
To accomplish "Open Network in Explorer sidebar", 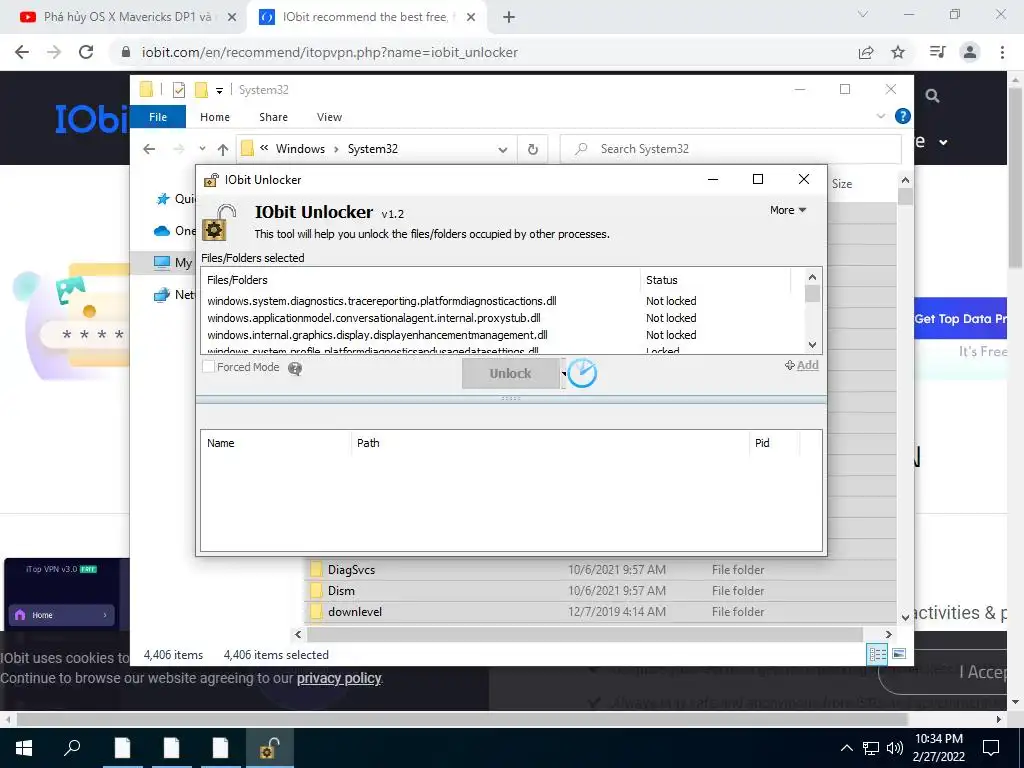I will (174, 295).
